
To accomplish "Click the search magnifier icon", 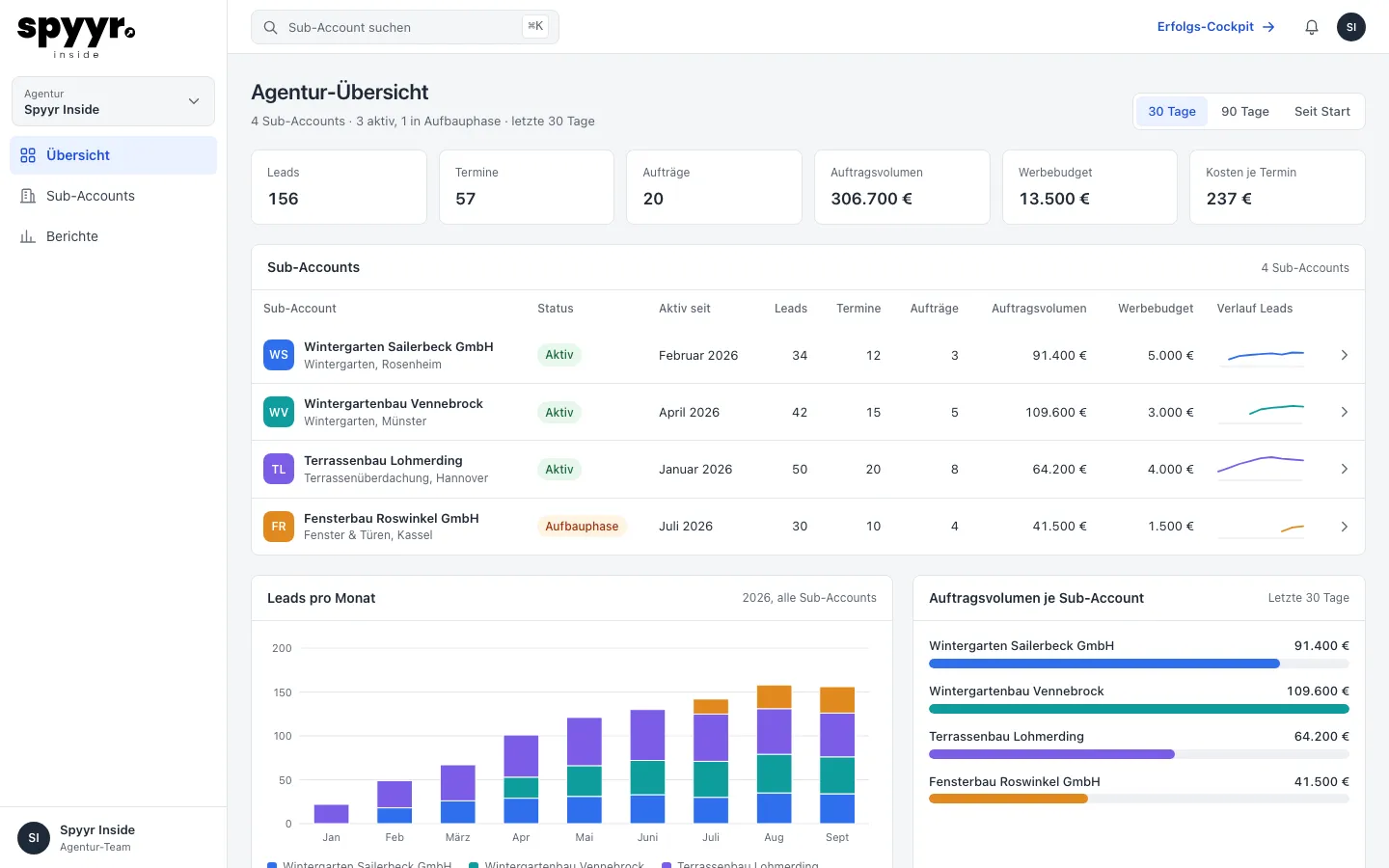I will tap(271, 27).
